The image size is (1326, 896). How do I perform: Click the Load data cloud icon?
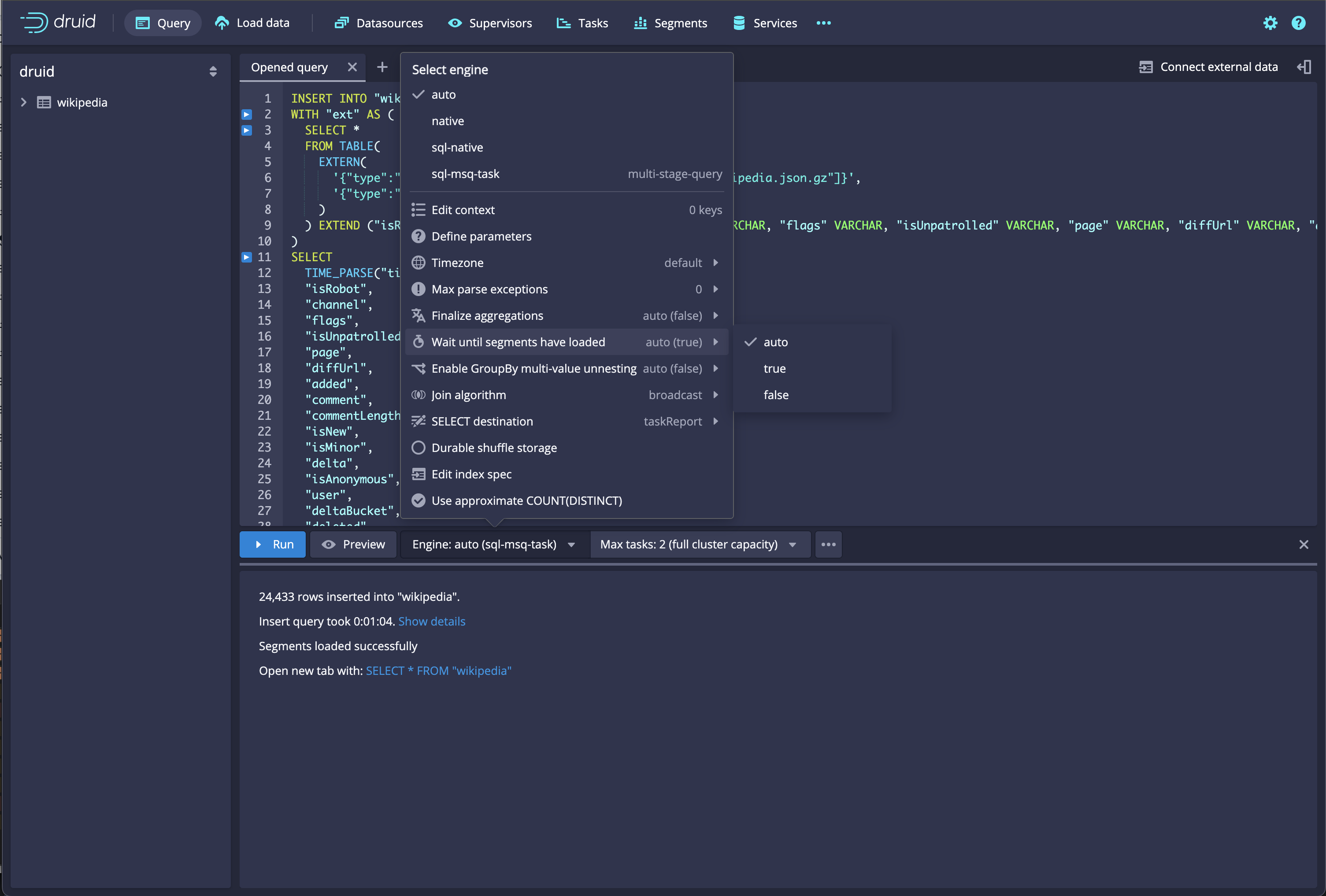(222, 23)
